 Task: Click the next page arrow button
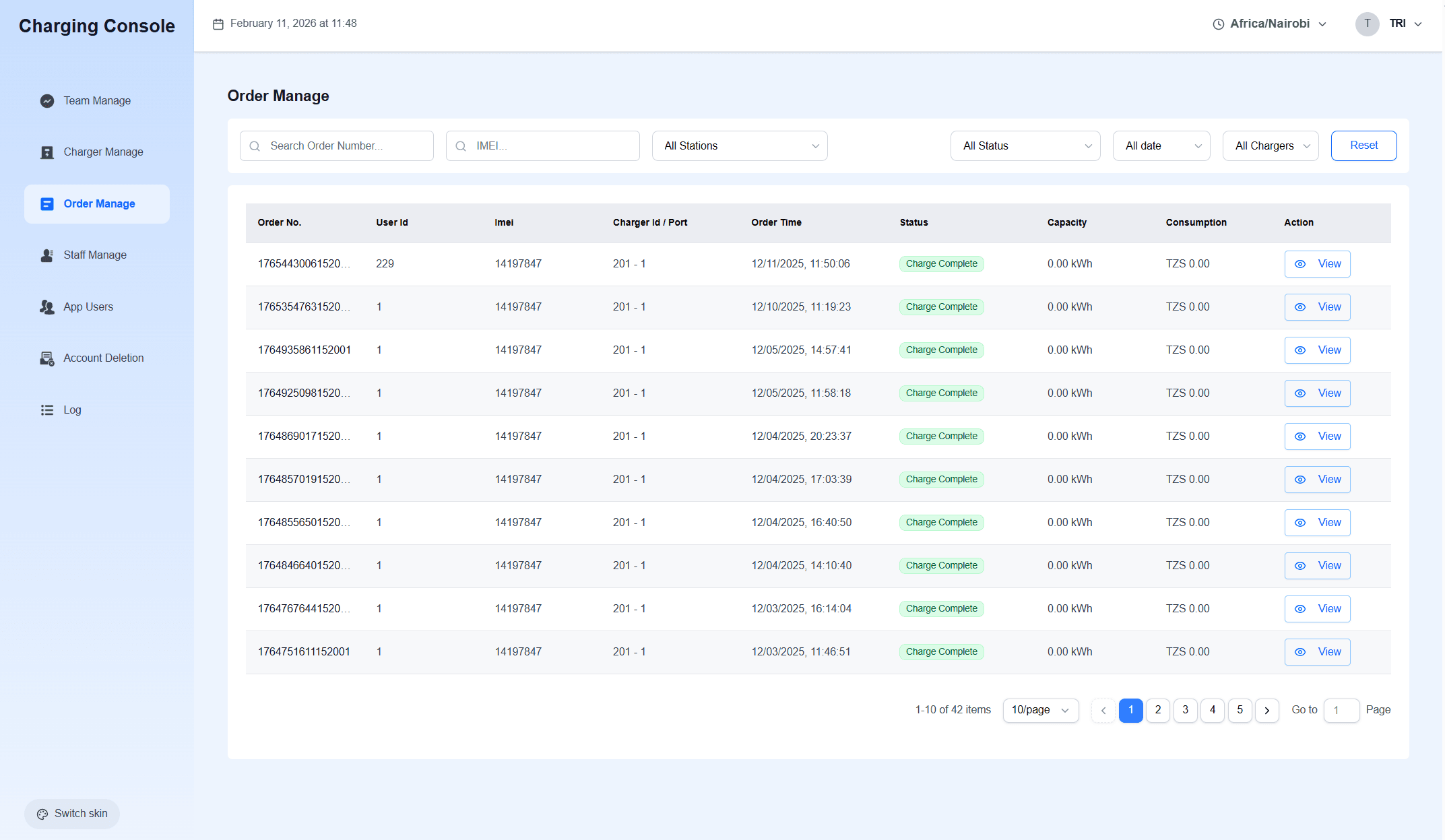1266,710
